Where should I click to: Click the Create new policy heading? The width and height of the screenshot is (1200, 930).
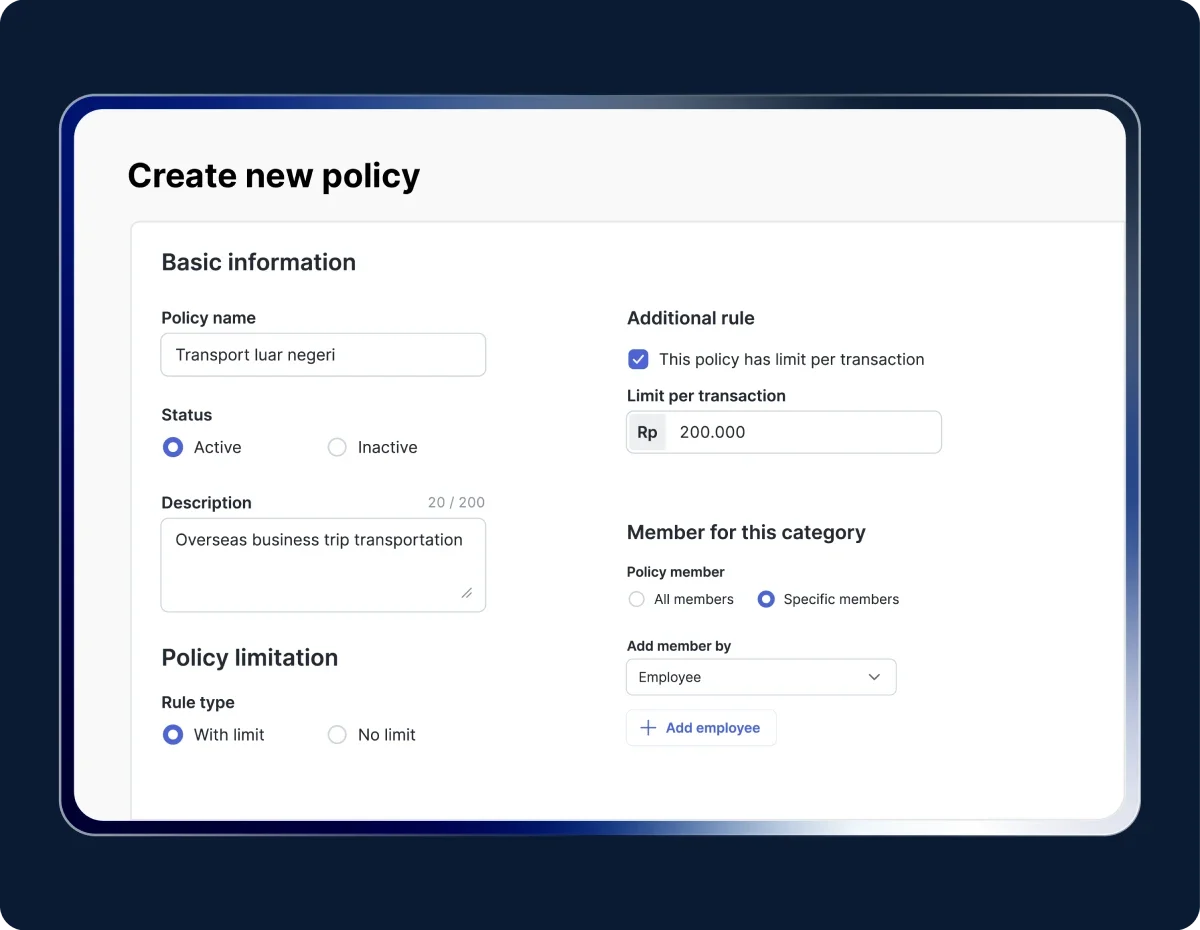coord(274,176)
